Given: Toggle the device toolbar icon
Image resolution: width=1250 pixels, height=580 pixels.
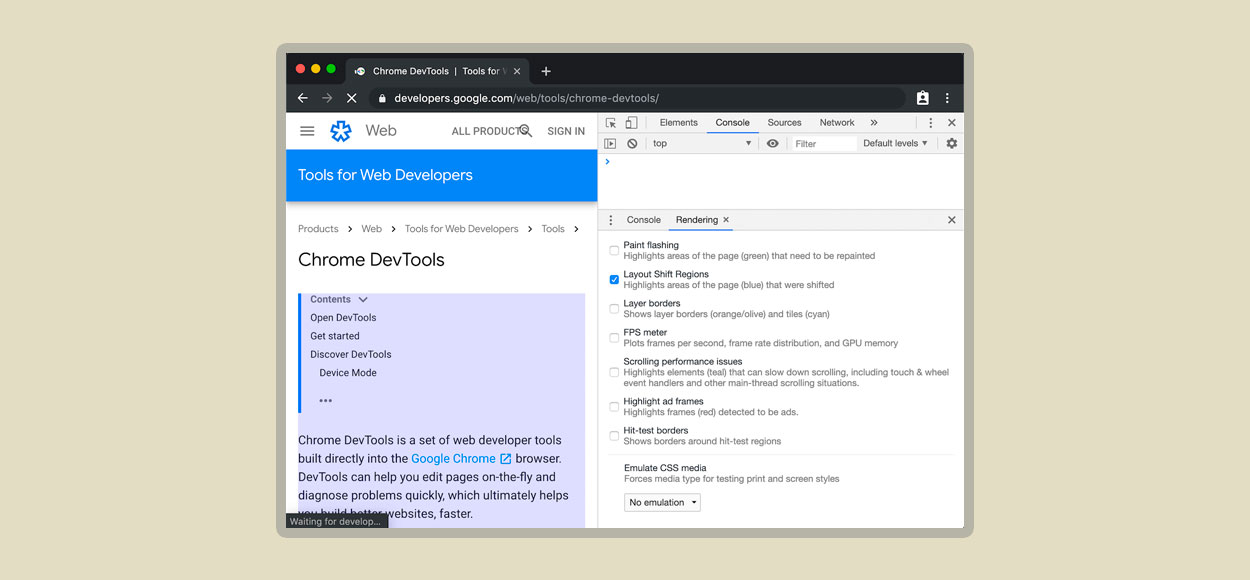Looking at the screenshot, I should [631, 123].
